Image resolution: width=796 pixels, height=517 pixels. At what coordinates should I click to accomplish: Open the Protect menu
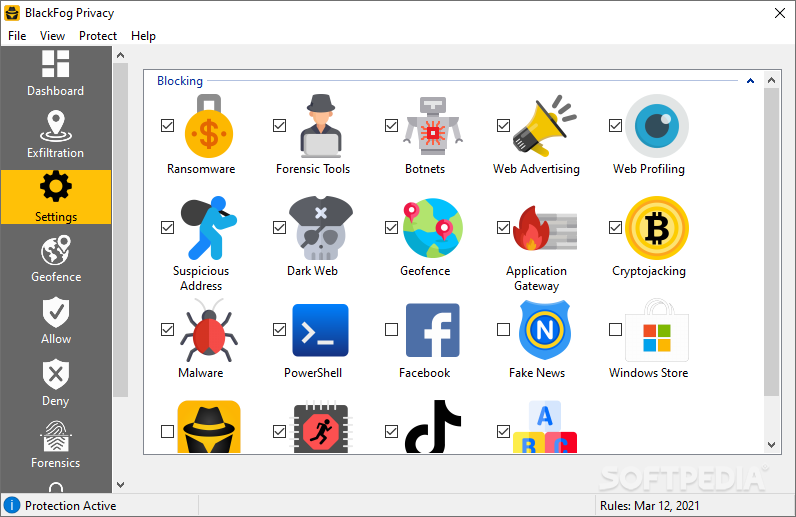97,36
